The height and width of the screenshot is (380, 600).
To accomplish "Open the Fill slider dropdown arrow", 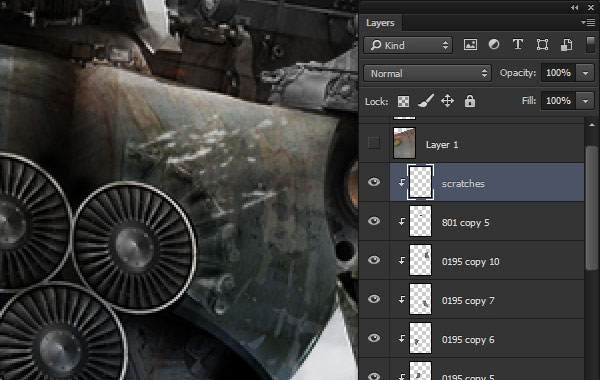I will pyautogui.click(x=585, y=101).
